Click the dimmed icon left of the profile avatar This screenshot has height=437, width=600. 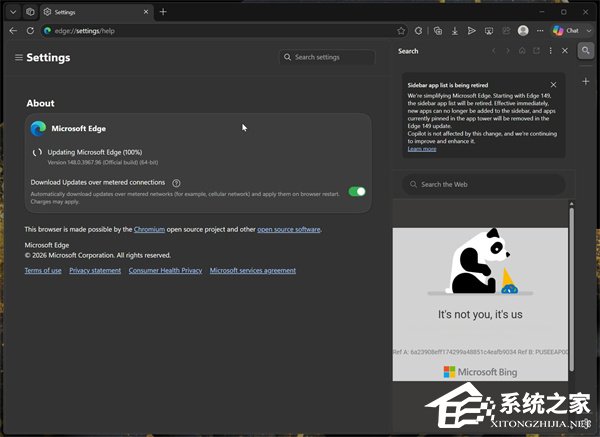[506, 31]
